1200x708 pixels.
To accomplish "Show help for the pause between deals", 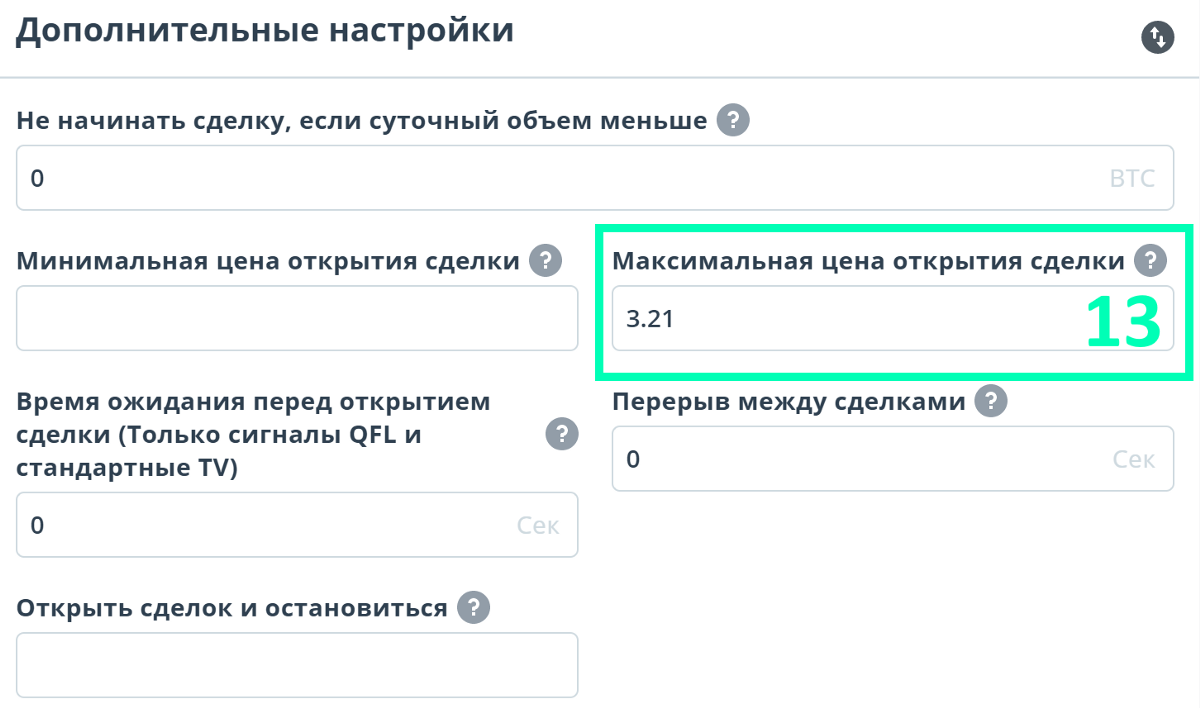I will coord(990,402).
